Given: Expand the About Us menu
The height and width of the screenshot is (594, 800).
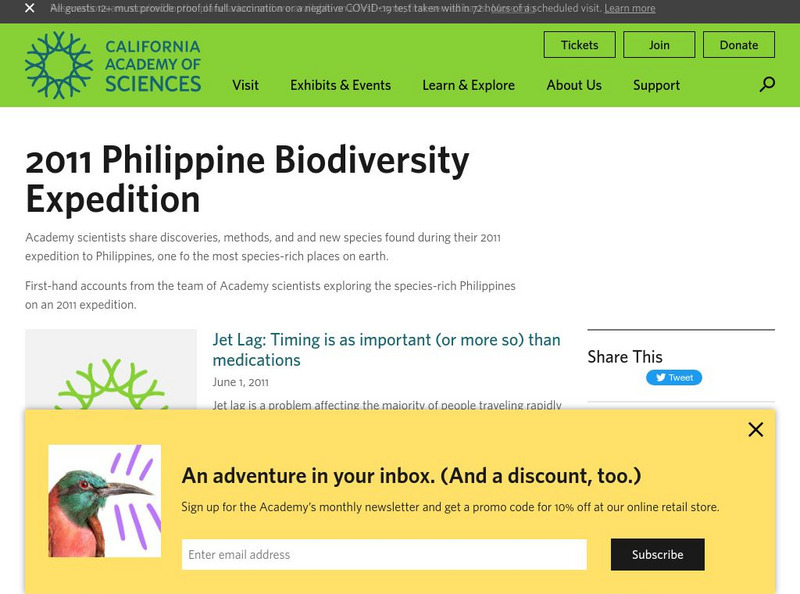Looking at the screenshot, I should click(574, 85).
